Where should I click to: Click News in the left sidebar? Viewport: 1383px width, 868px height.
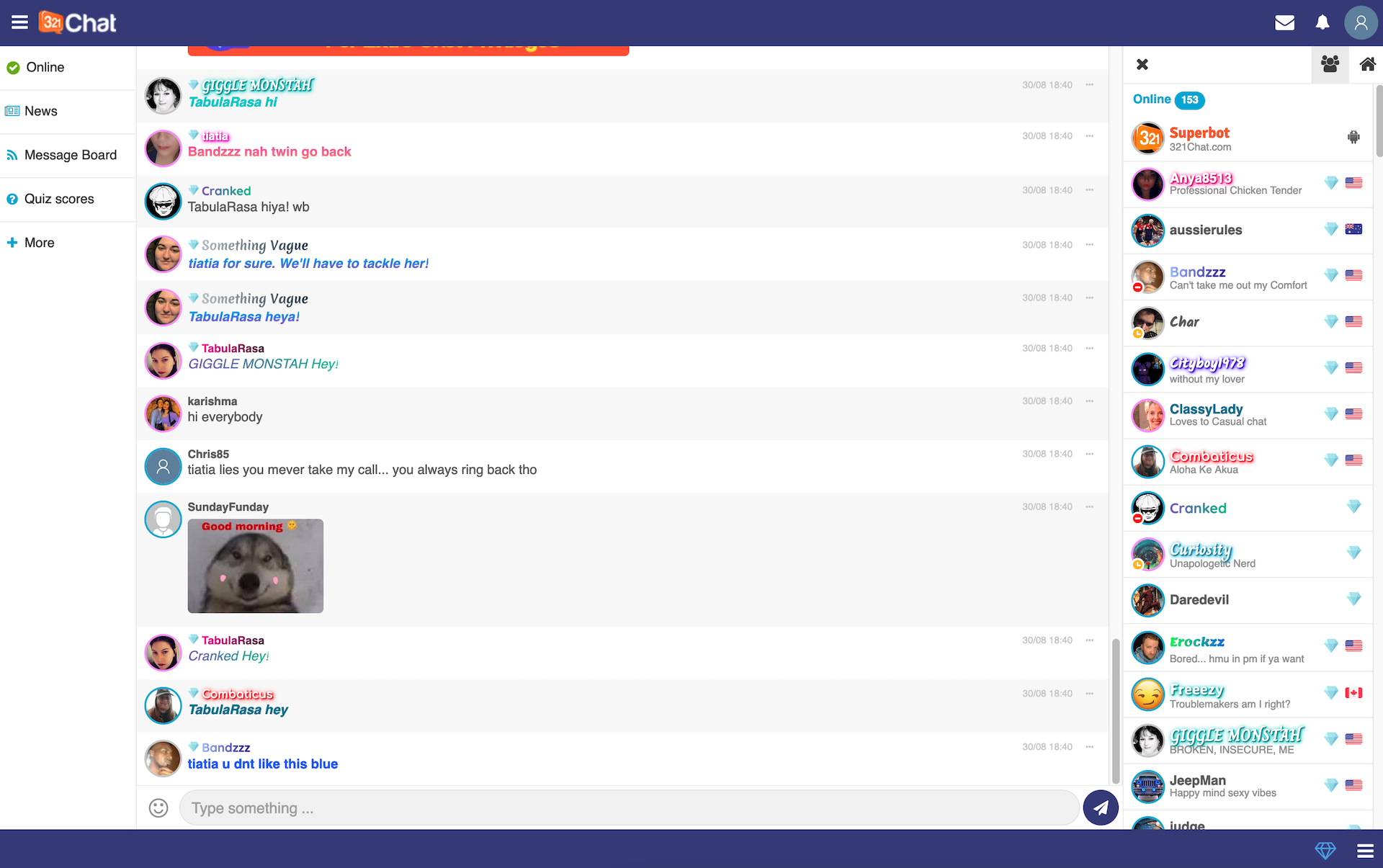(x=40, y=111)
